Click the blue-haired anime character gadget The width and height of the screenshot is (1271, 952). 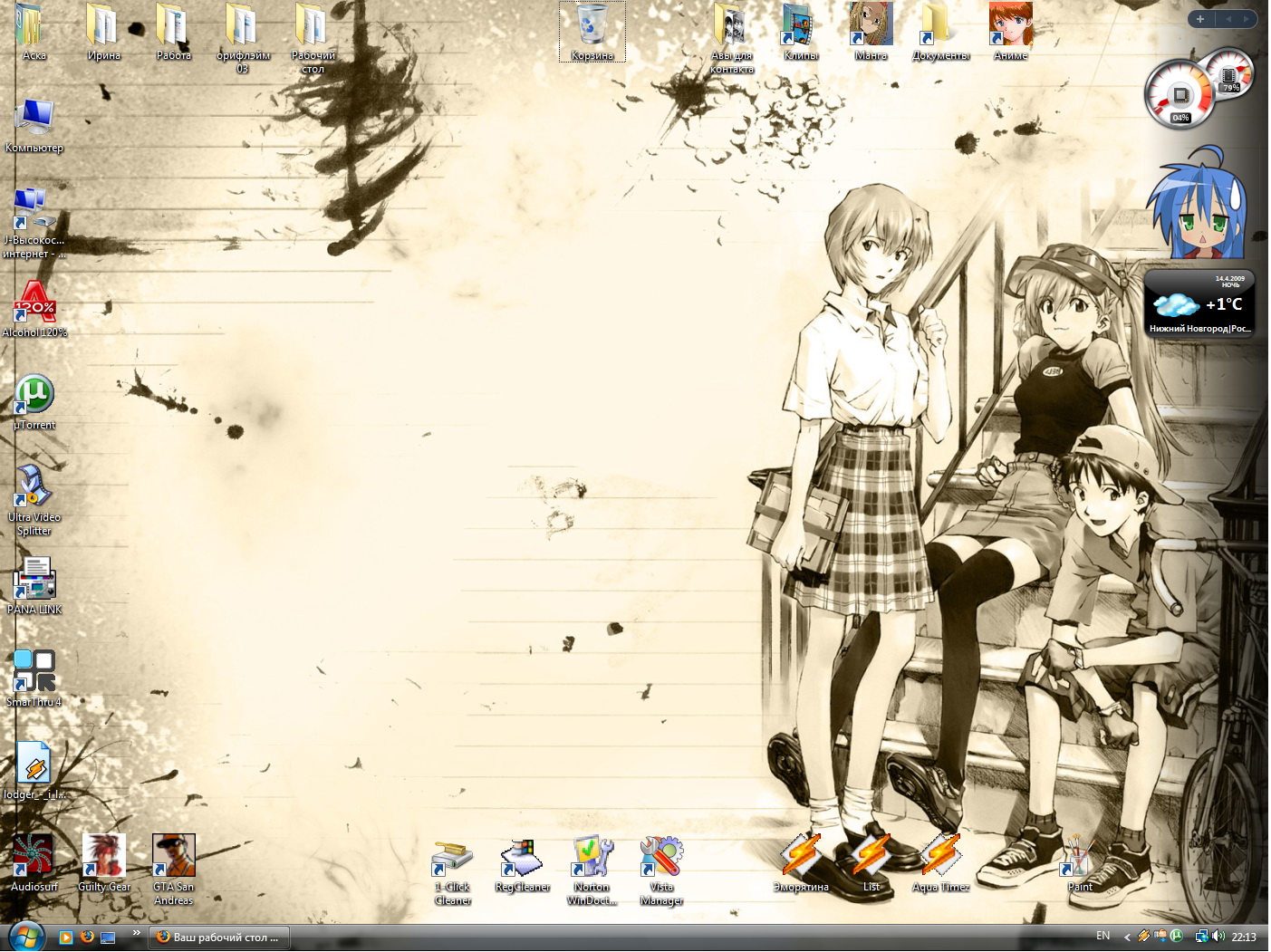1196,202
